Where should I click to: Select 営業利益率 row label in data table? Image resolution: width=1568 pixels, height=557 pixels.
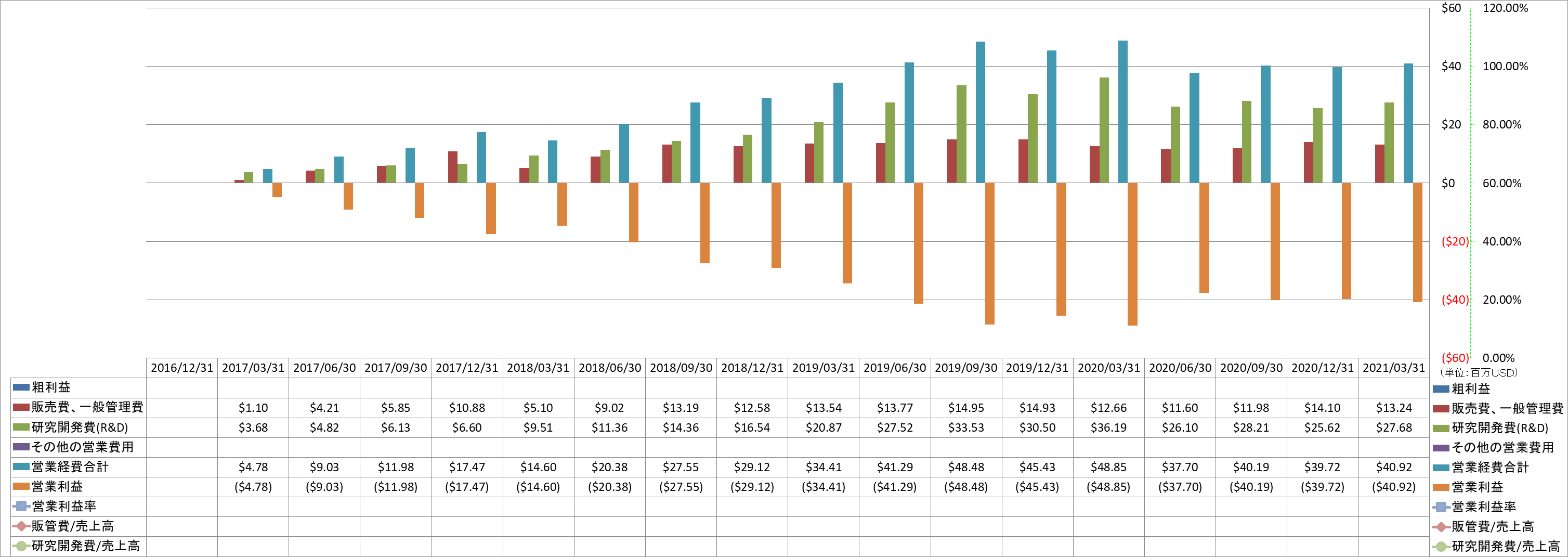[x=64, y=506]
